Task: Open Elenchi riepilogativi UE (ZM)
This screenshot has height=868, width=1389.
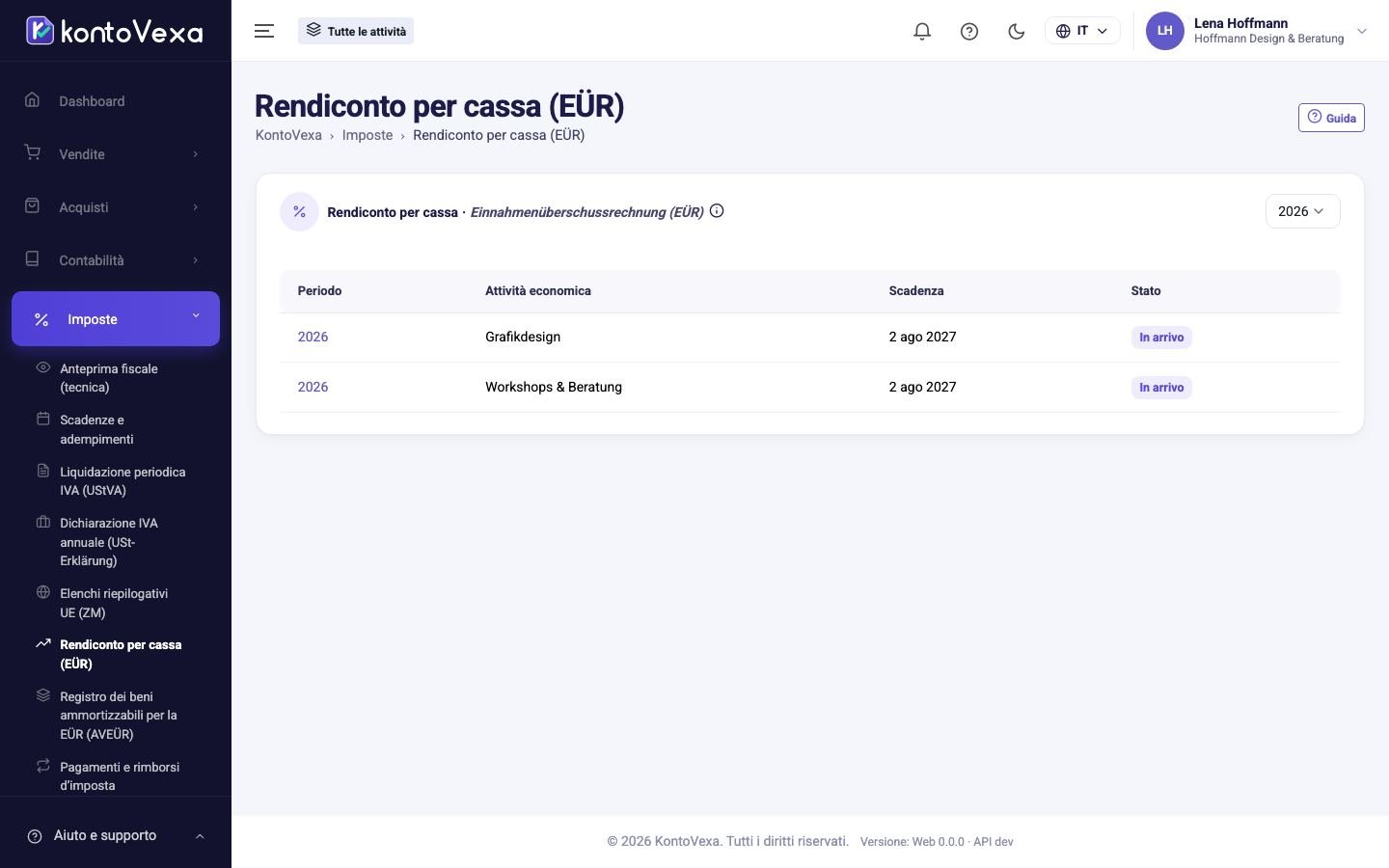Action: 116,603
